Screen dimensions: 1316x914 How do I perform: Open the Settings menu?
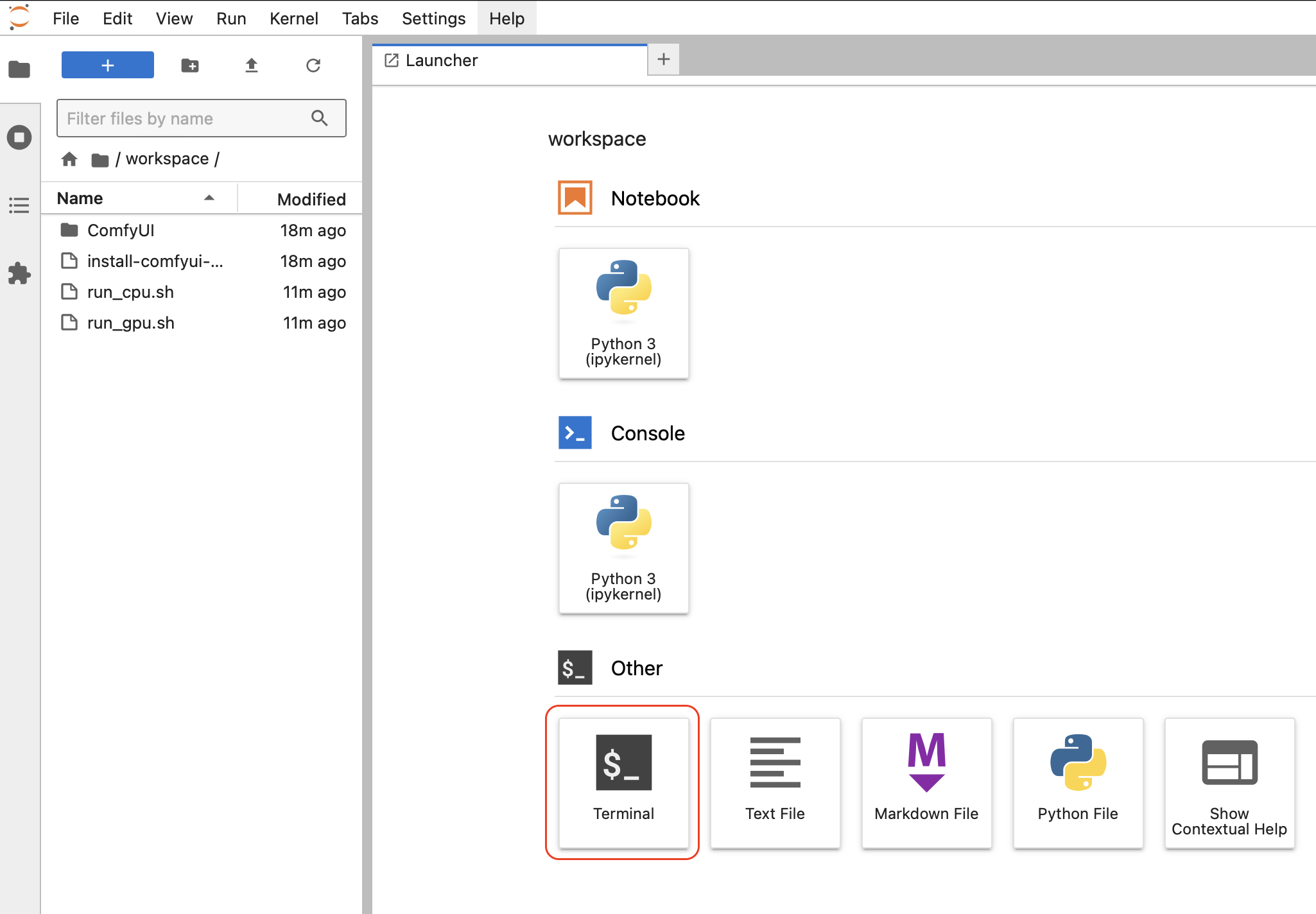pyautogui.click(x=433, y=19)
